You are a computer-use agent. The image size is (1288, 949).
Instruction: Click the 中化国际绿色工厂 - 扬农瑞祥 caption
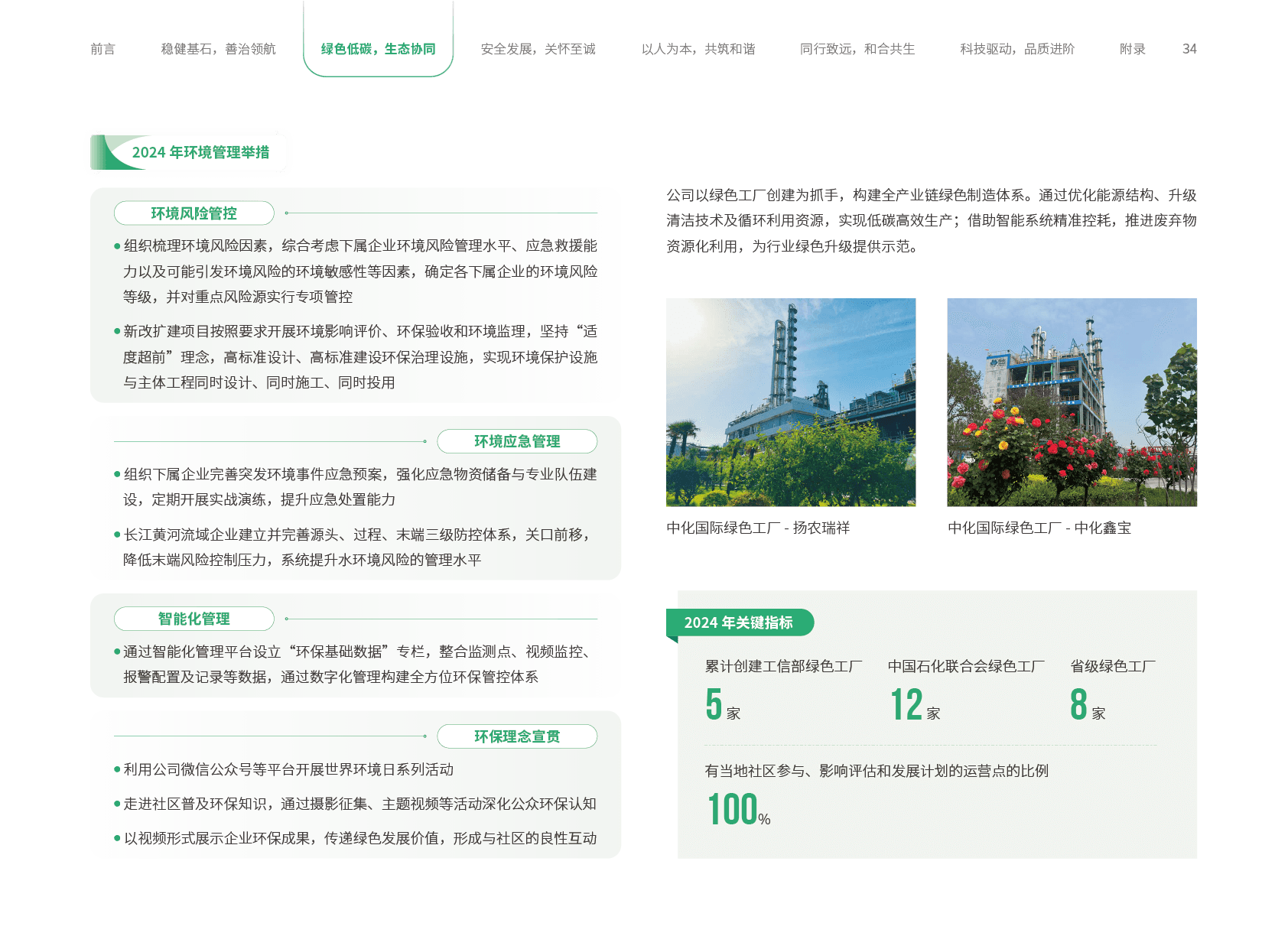(x=758, y=528)
